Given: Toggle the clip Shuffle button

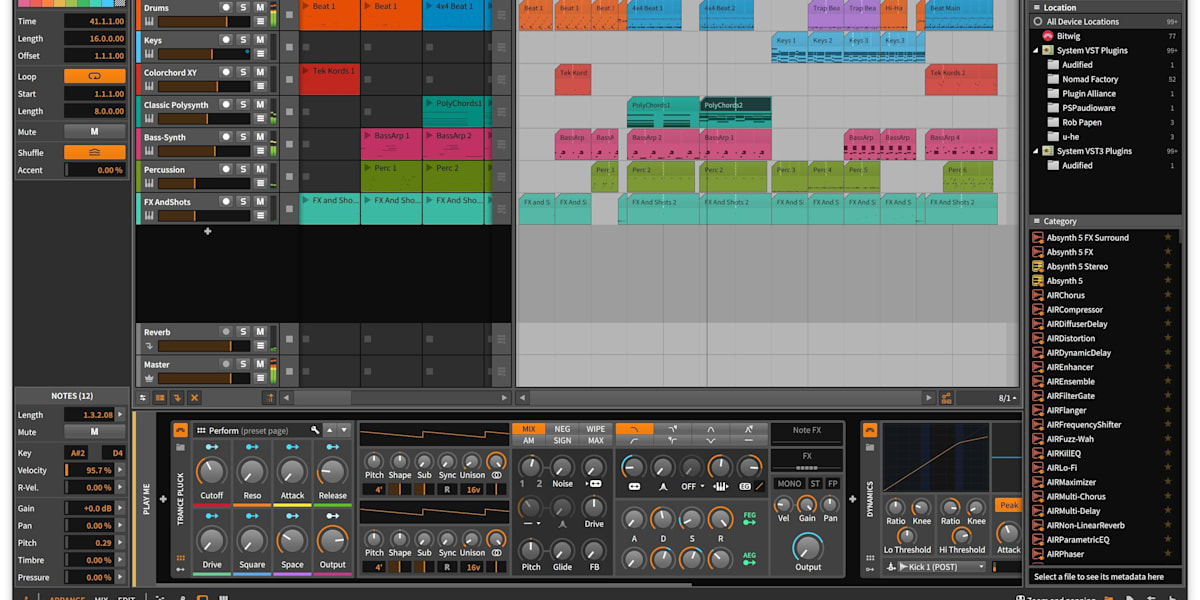Looking at the screenshot, I should pos(95,153).
